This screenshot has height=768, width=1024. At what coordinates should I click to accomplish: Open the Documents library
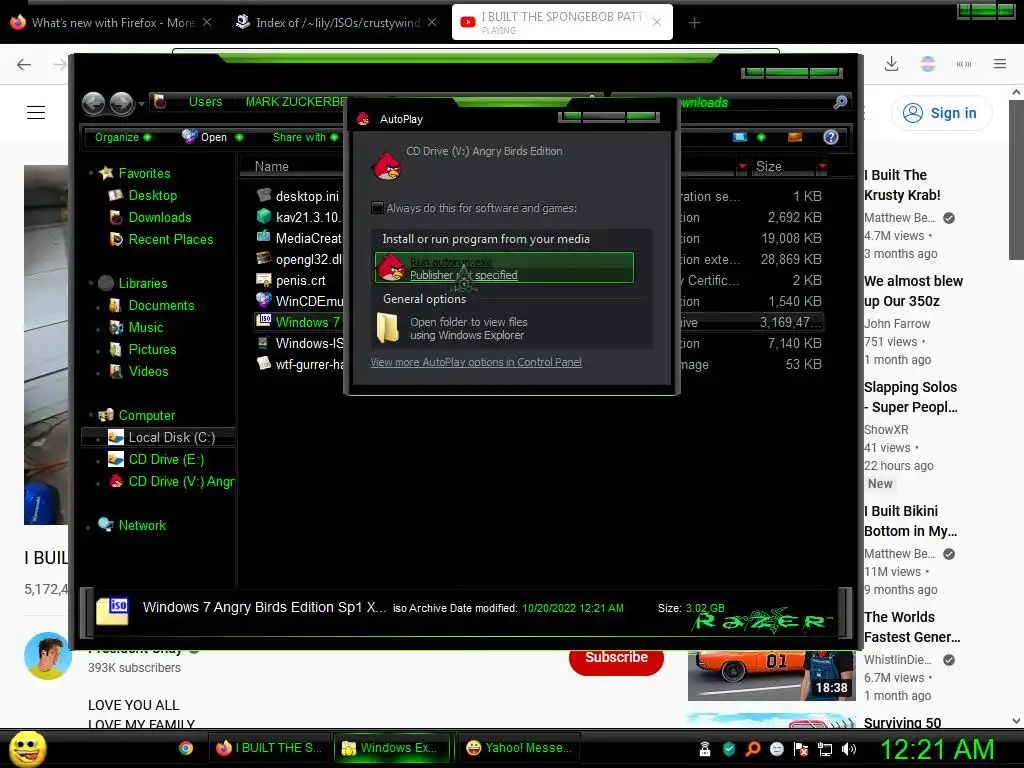point(161,306)
